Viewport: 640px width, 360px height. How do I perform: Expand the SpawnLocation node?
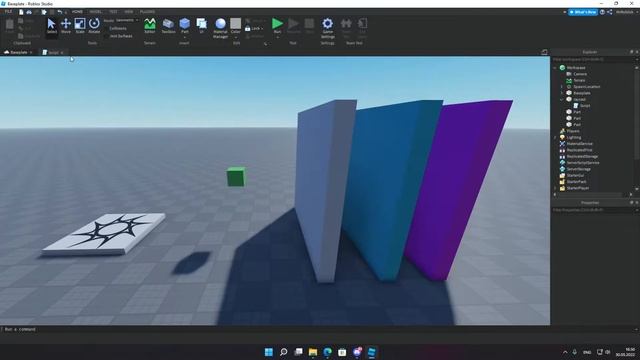(x=561, y=87)
